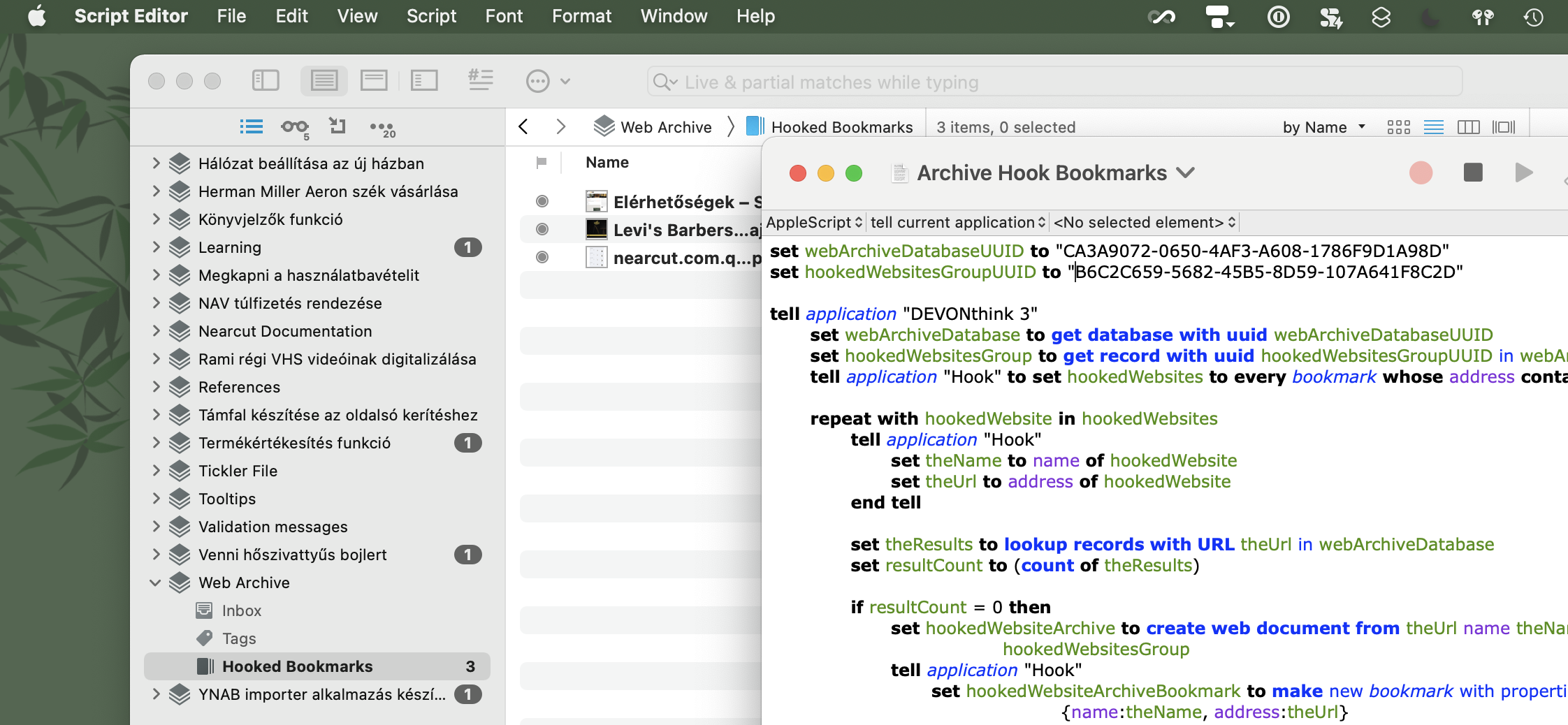Switch item list to list view
Image resolution: width=1568 pixels, height=725 pixels.
[1434, 127]
